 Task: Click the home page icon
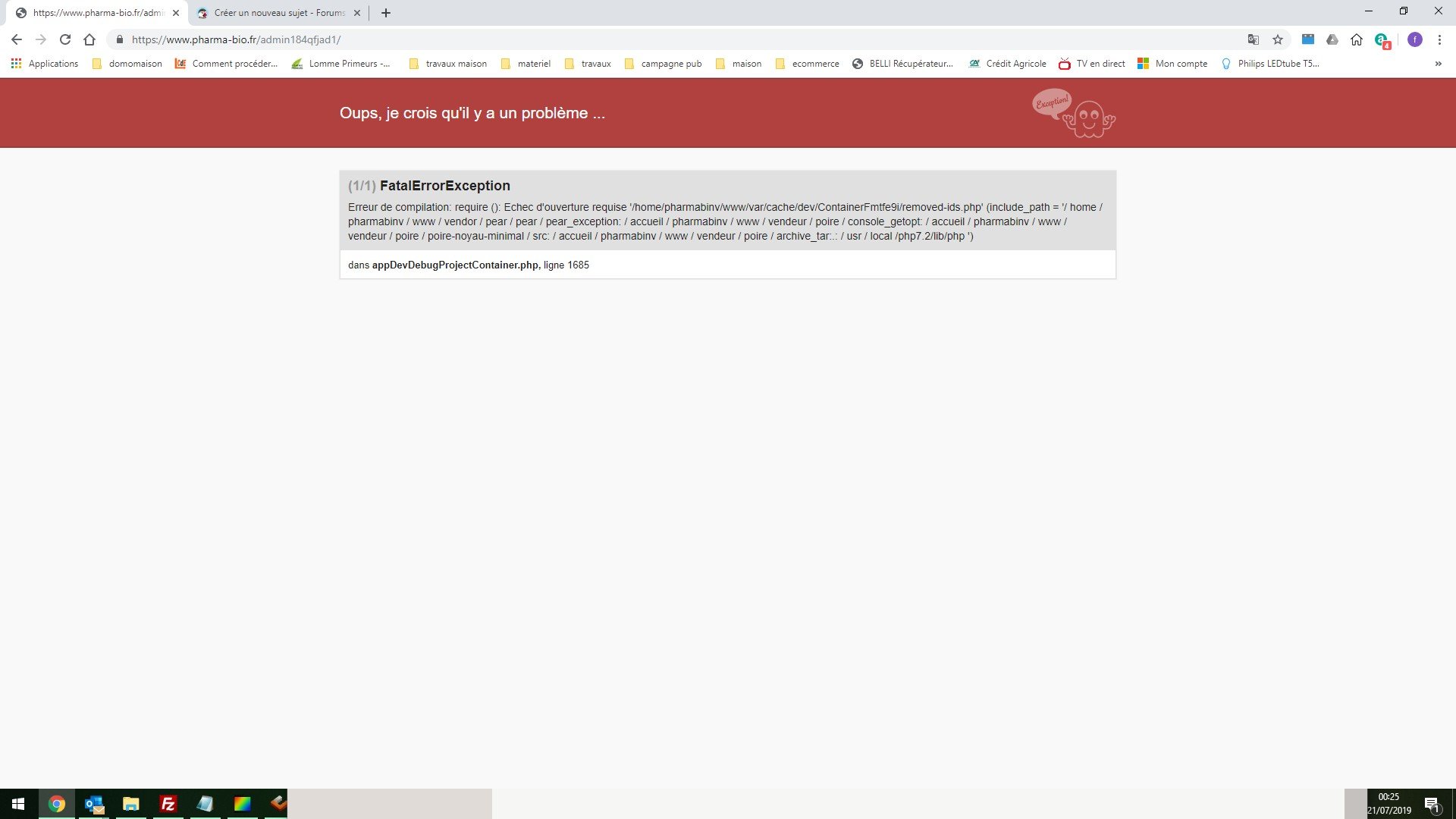coord(89,39)
